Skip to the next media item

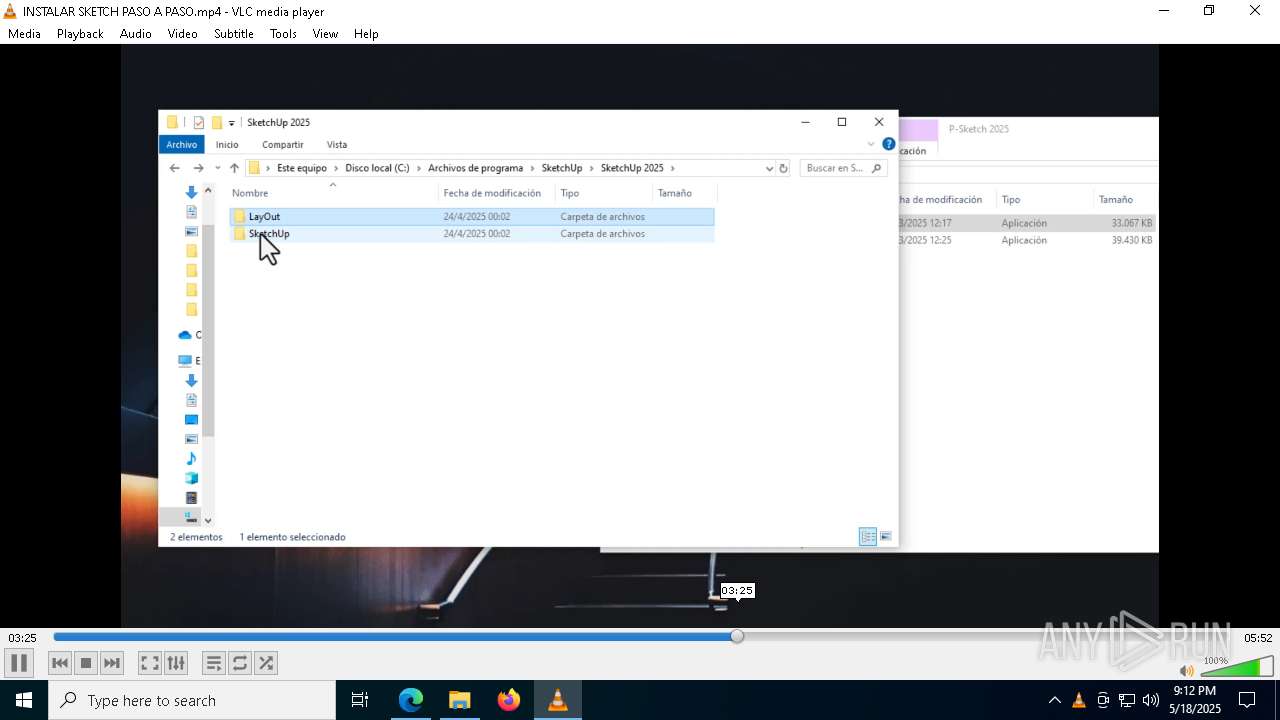coord(112,663)
